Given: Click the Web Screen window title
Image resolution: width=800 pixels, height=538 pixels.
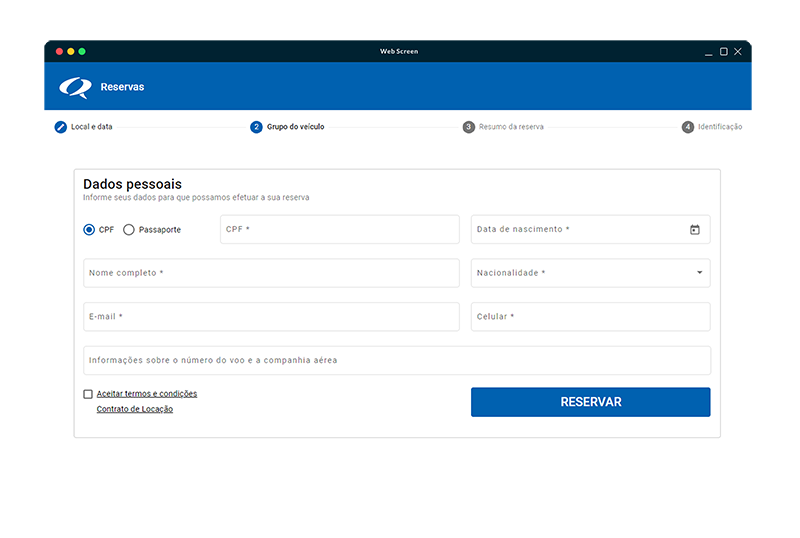Looking at the screenshot, I should coord(399,52).
